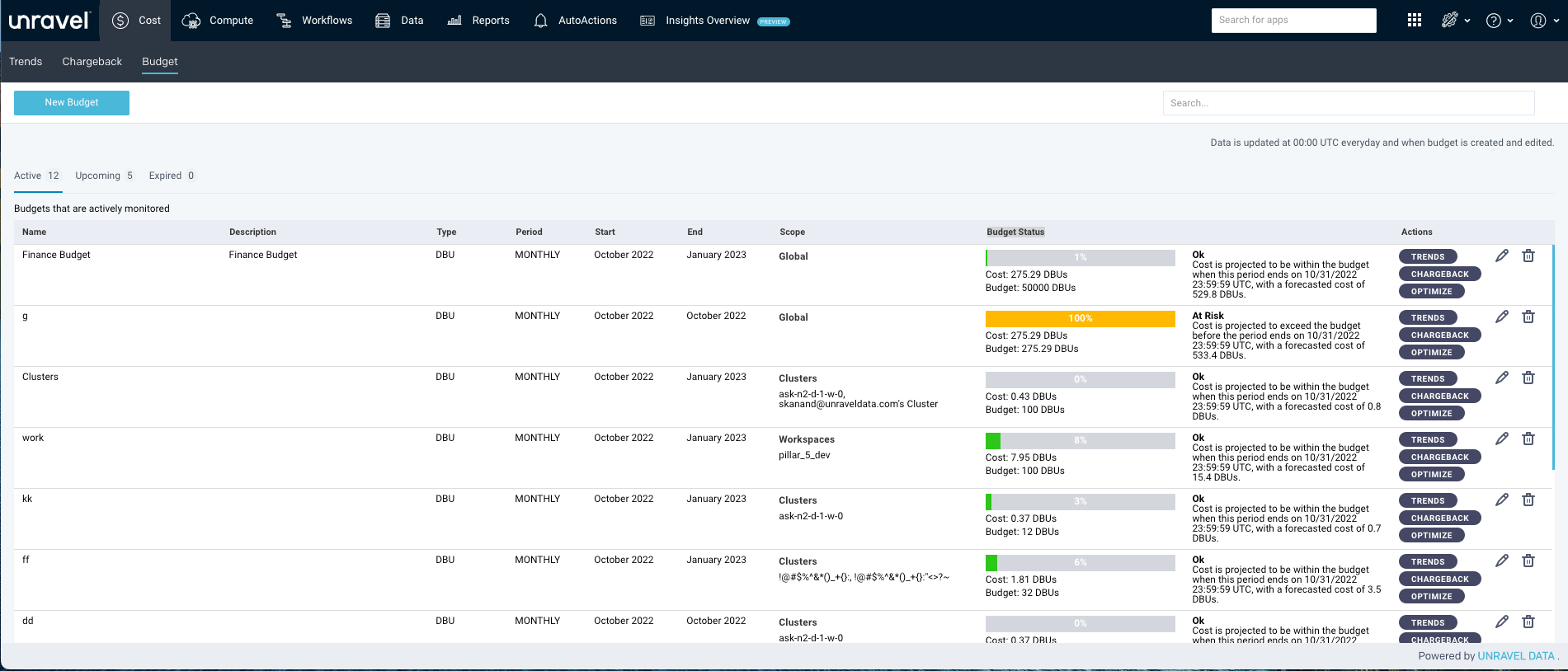Delete the budget named g
Screen dimensions: 1568x671
click(x=1528, y=317)
